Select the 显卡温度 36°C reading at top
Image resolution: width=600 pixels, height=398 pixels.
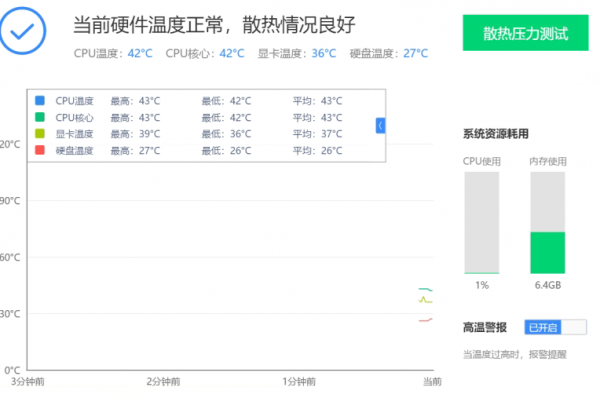point(297,54)
